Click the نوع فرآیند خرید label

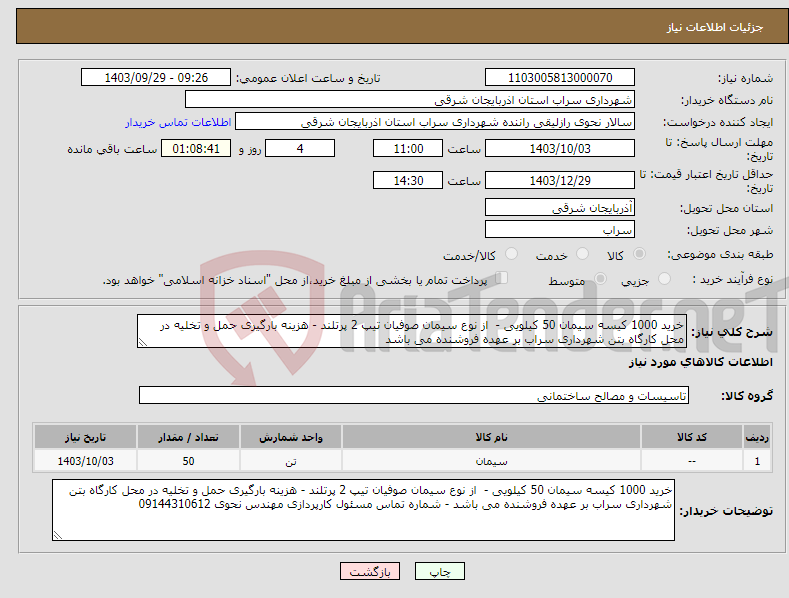(x=733, y=279)
